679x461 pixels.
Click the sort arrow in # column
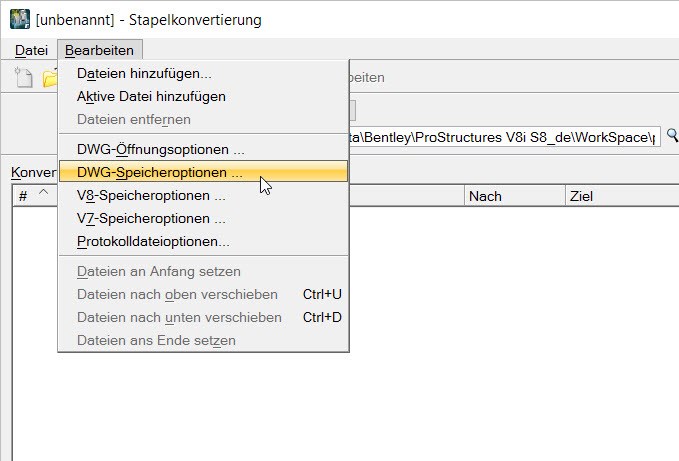[43, 192]
